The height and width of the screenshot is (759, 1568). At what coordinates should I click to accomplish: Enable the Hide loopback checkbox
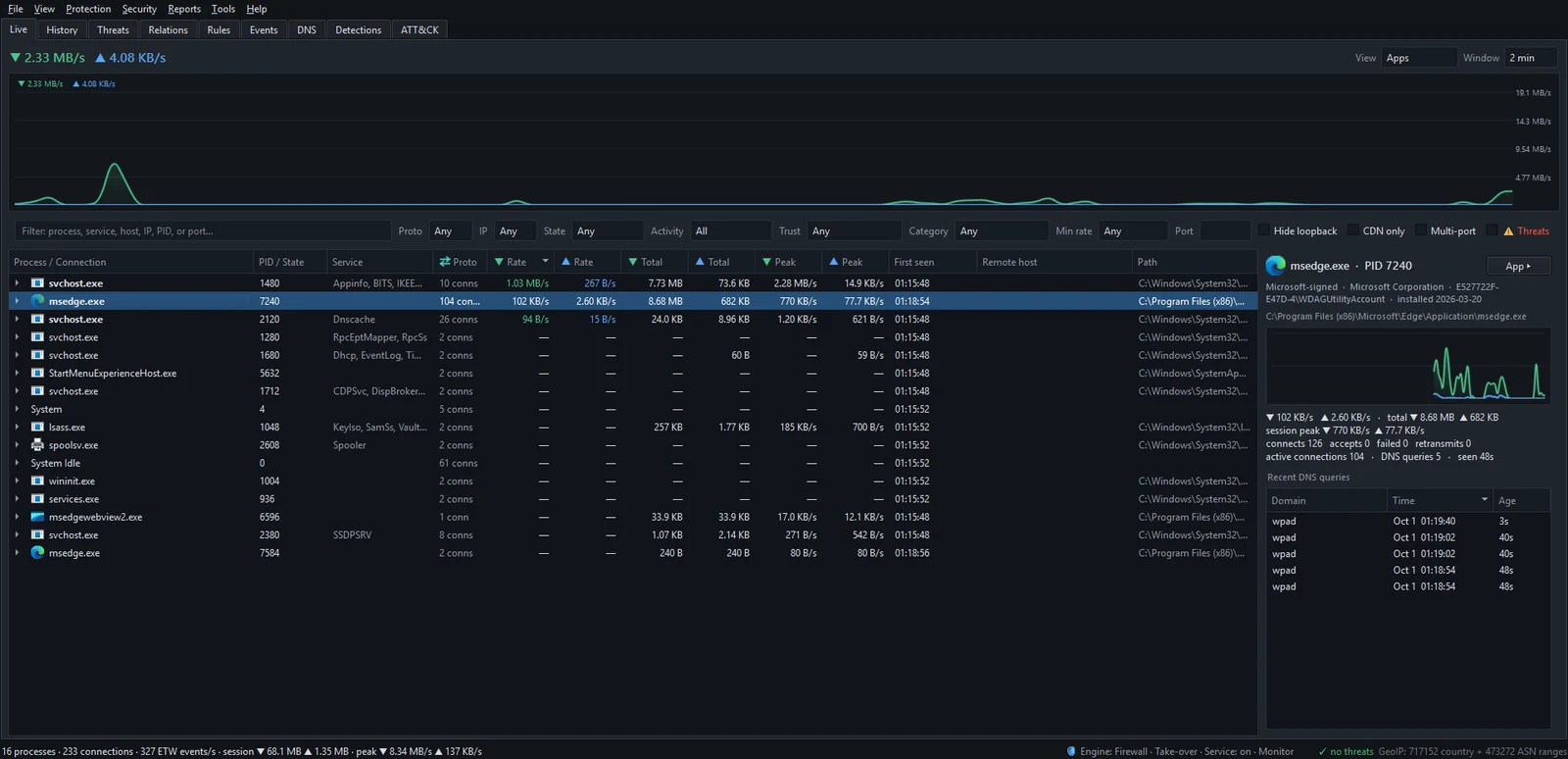1264,231
